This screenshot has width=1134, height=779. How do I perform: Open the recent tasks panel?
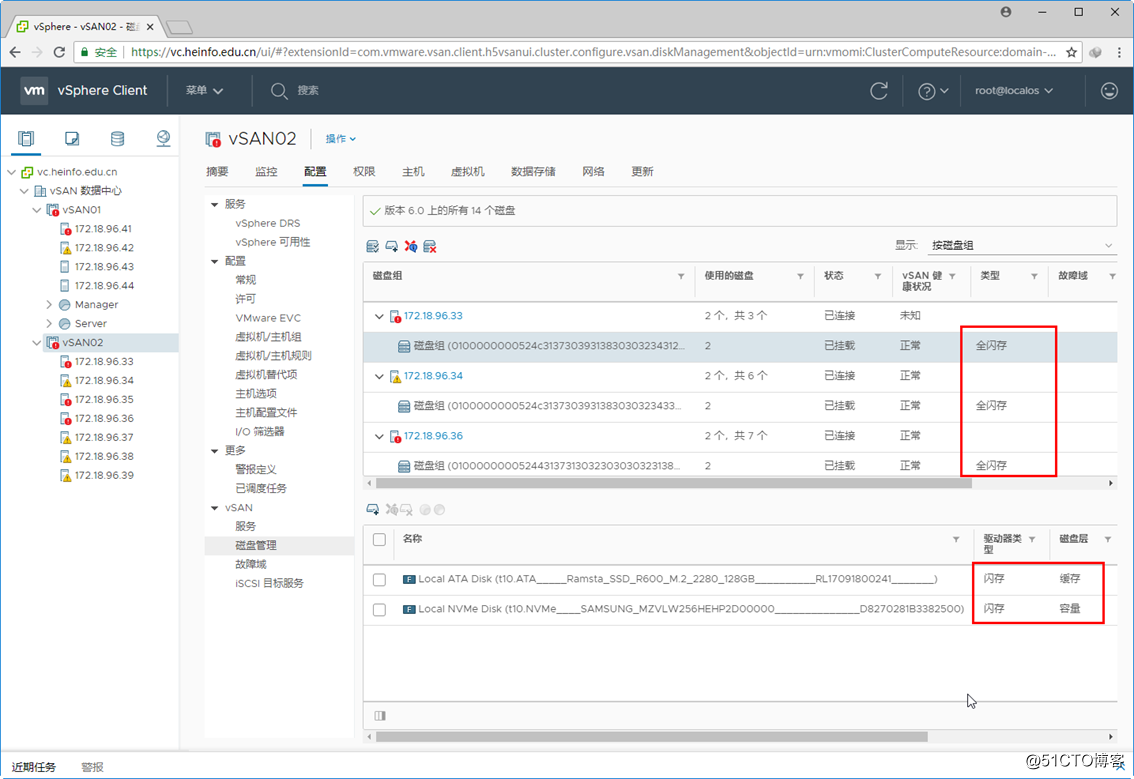(x=33, y=767)
